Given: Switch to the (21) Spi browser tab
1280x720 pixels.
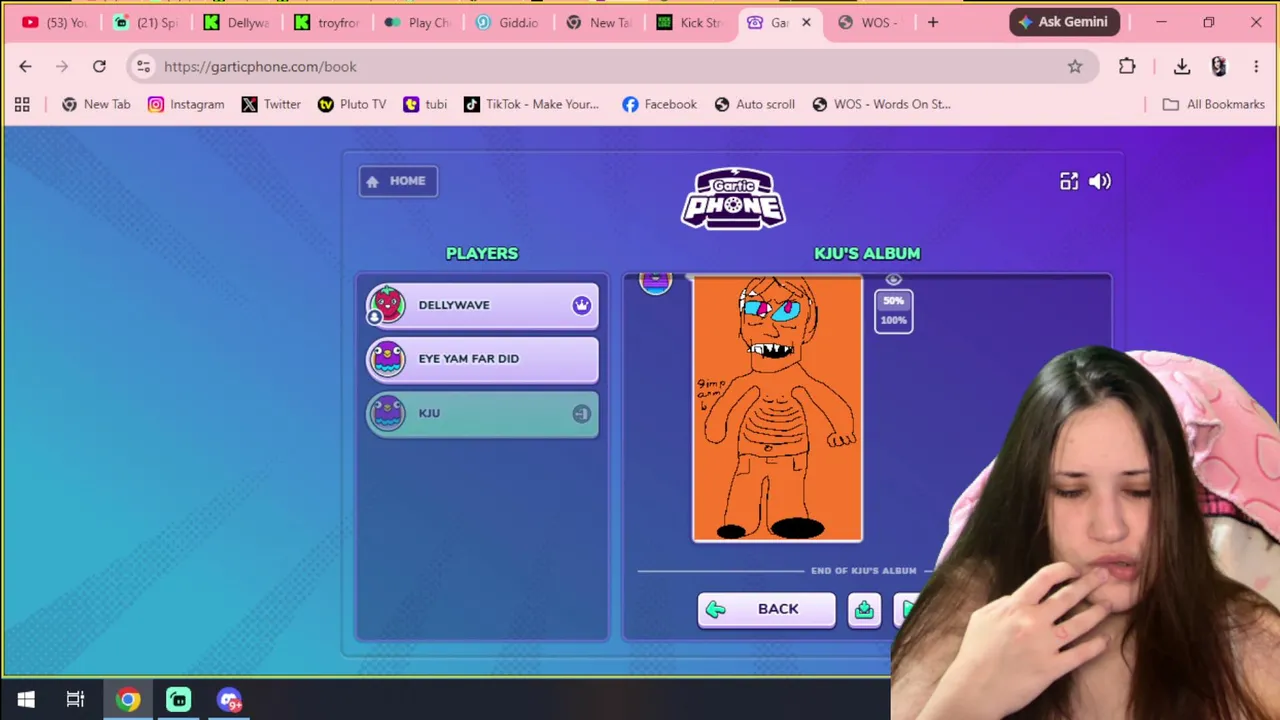Looking at the screenshot, I should coord(146,23).
